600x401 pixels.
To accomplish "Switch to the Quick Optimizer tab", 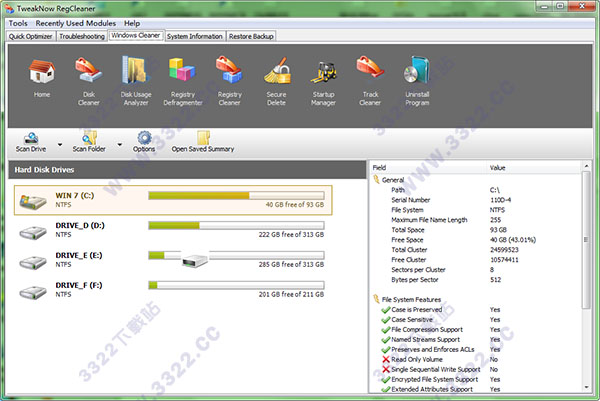I will (x=31, y=36).
